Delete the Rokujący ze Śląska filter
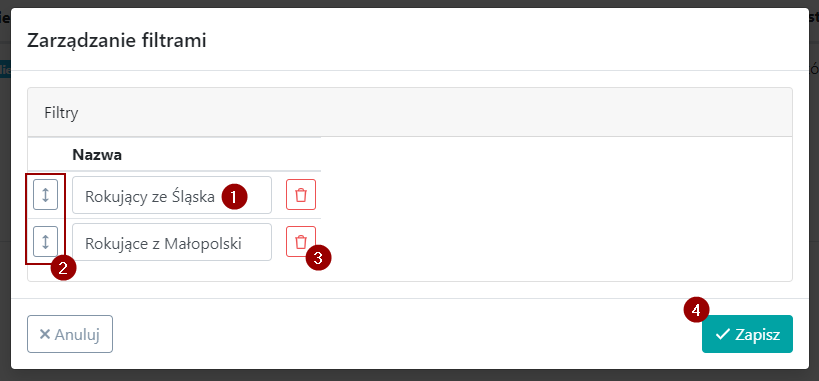 pyautogui.click(x=301, y=194)
